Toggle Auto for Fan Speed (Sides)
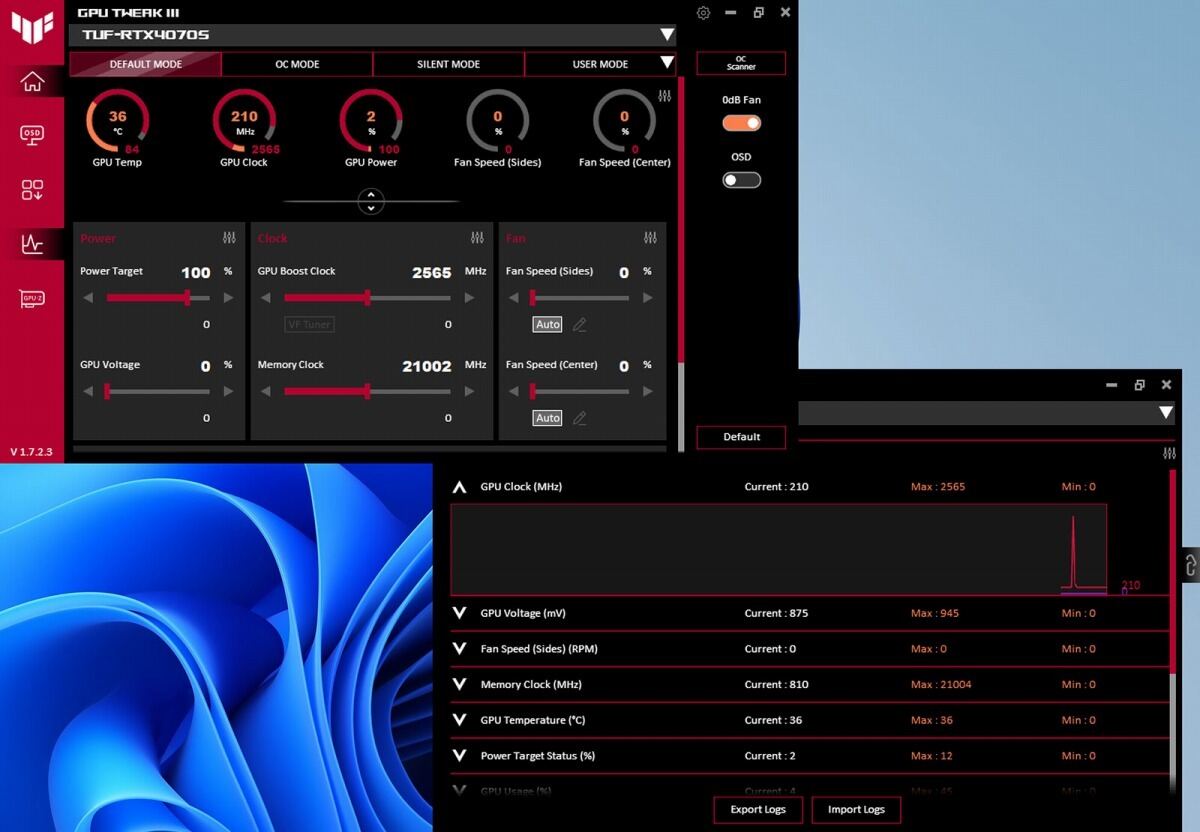The width and height of the screenshot is (1200, 832). tap(548, 324)
